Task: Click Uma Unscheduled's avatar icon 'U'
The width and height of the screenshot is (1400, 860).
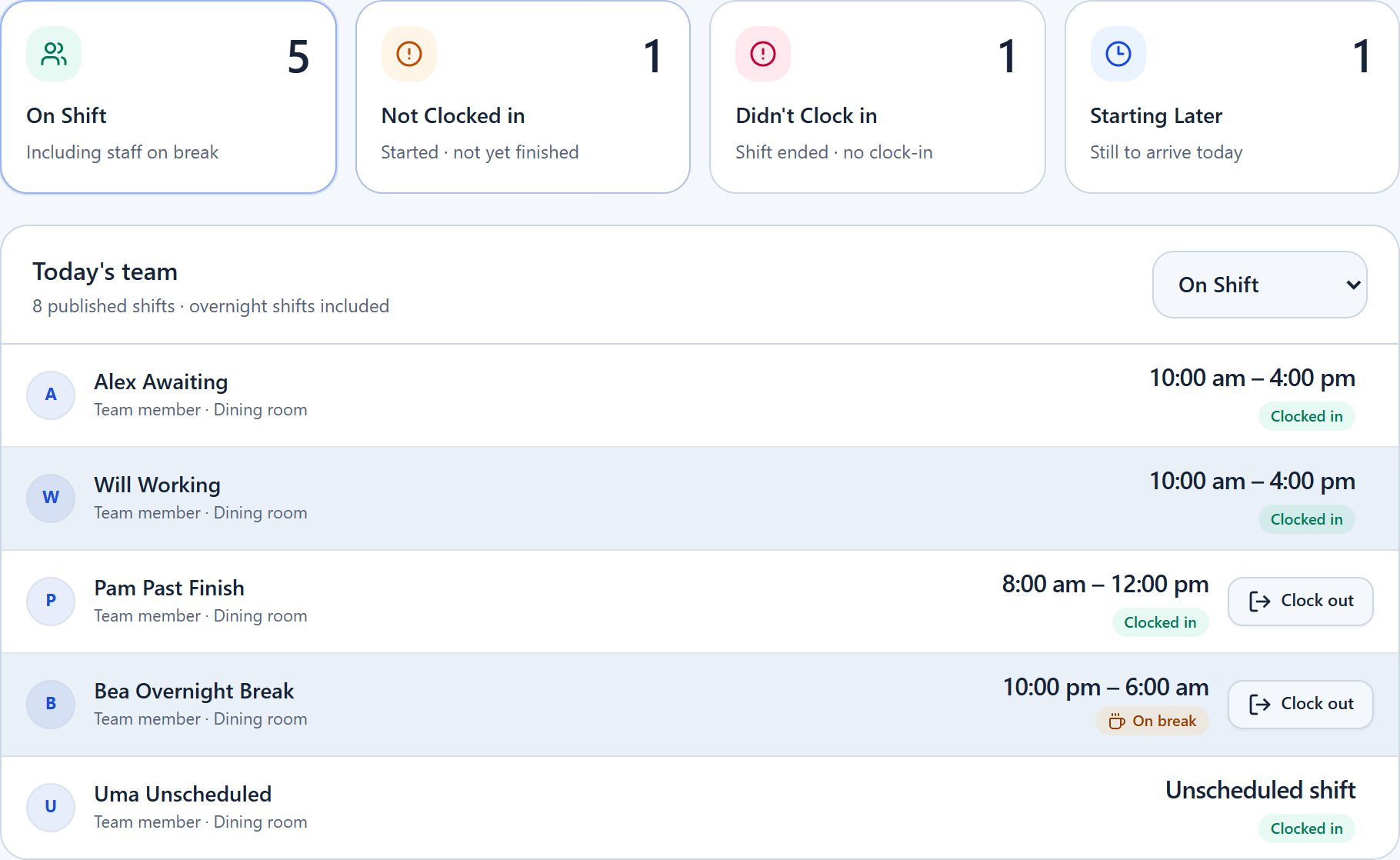Action: click(x=51, y=807)
